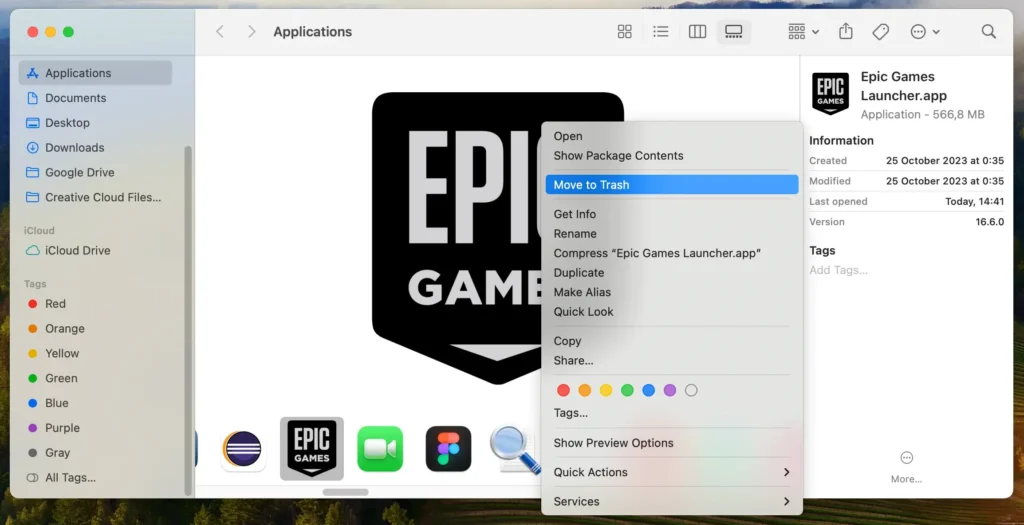Viewport: 1024px width, 525px height.
Task: Click Add Tags… field in preview pane
Action: [839, 270]
